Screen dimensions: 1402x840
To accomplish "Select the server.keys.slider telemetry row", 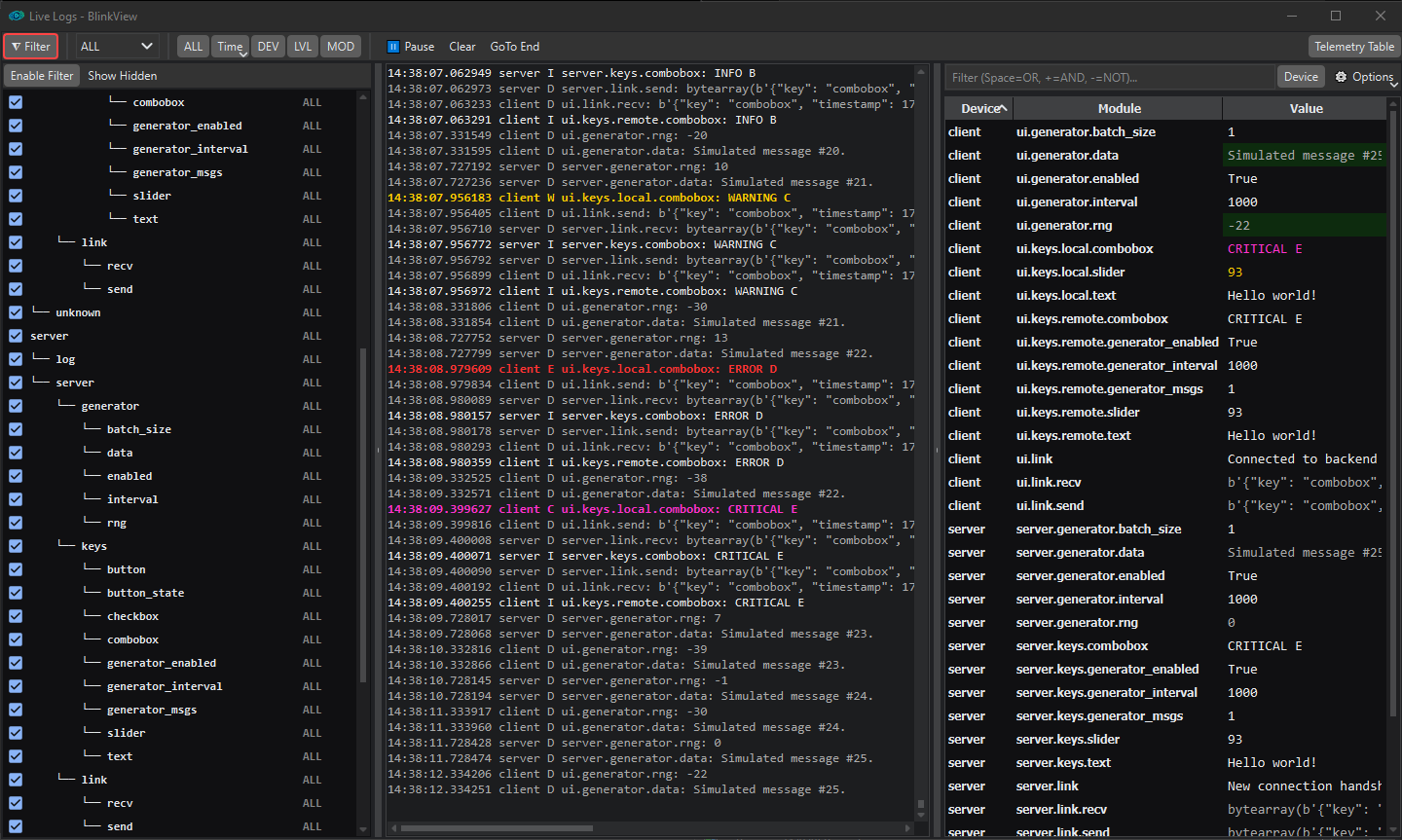I will [1165, 739].
